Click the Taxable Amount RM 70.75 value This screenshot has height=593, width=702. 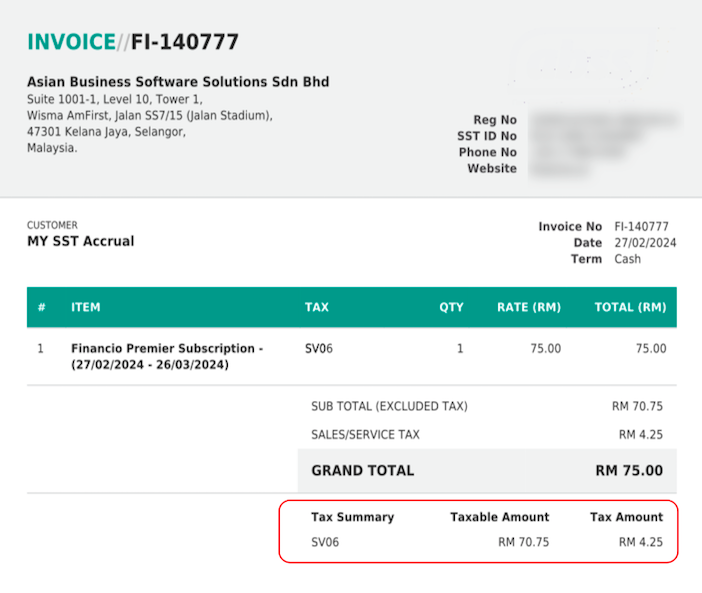click(523, 543)
